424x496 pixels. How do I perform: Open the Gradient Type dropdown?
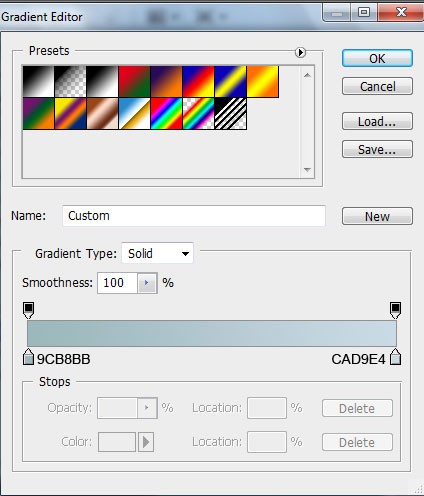tap(157, 253)
